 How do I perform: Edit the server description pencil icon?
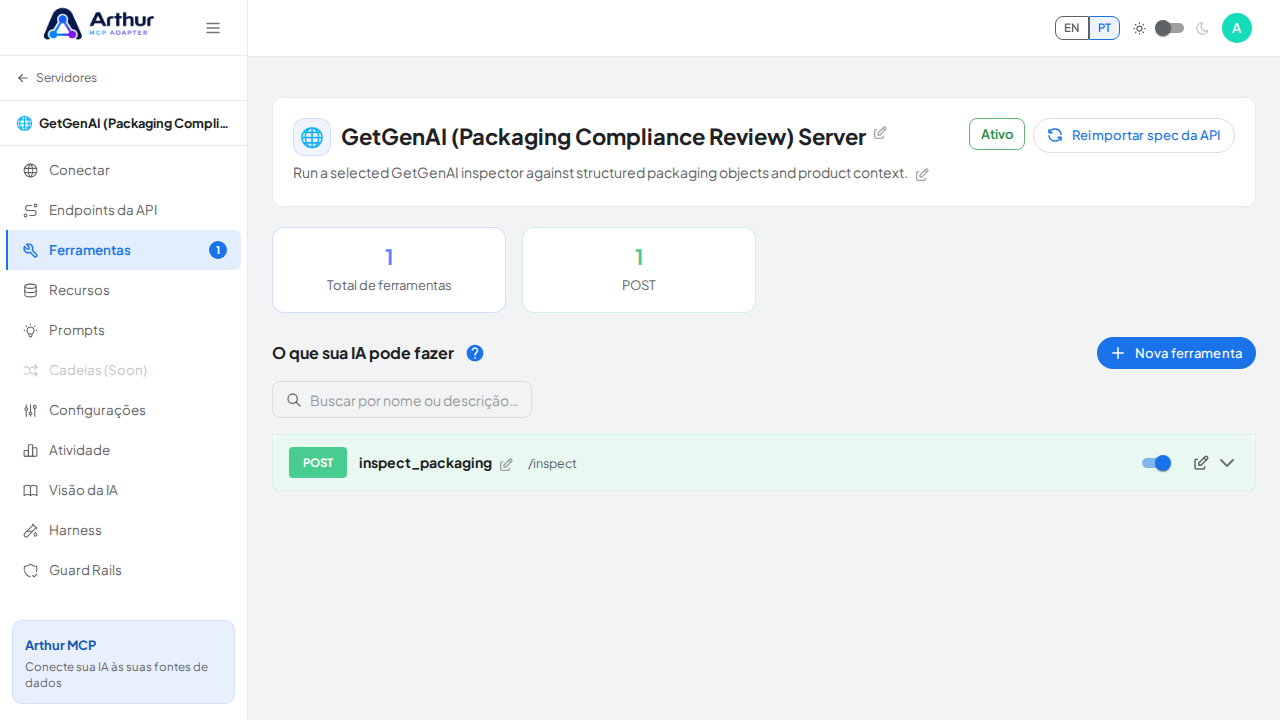(922, 174)
